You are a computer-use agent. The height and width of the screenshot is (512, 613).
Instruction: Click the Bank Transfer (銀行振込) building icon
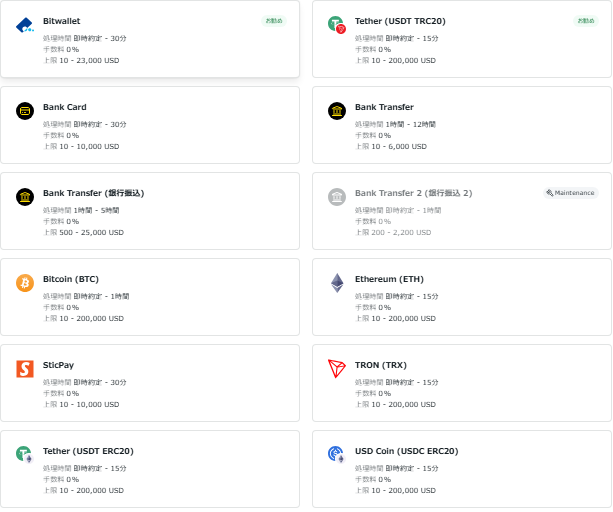[x=25, y=197]
